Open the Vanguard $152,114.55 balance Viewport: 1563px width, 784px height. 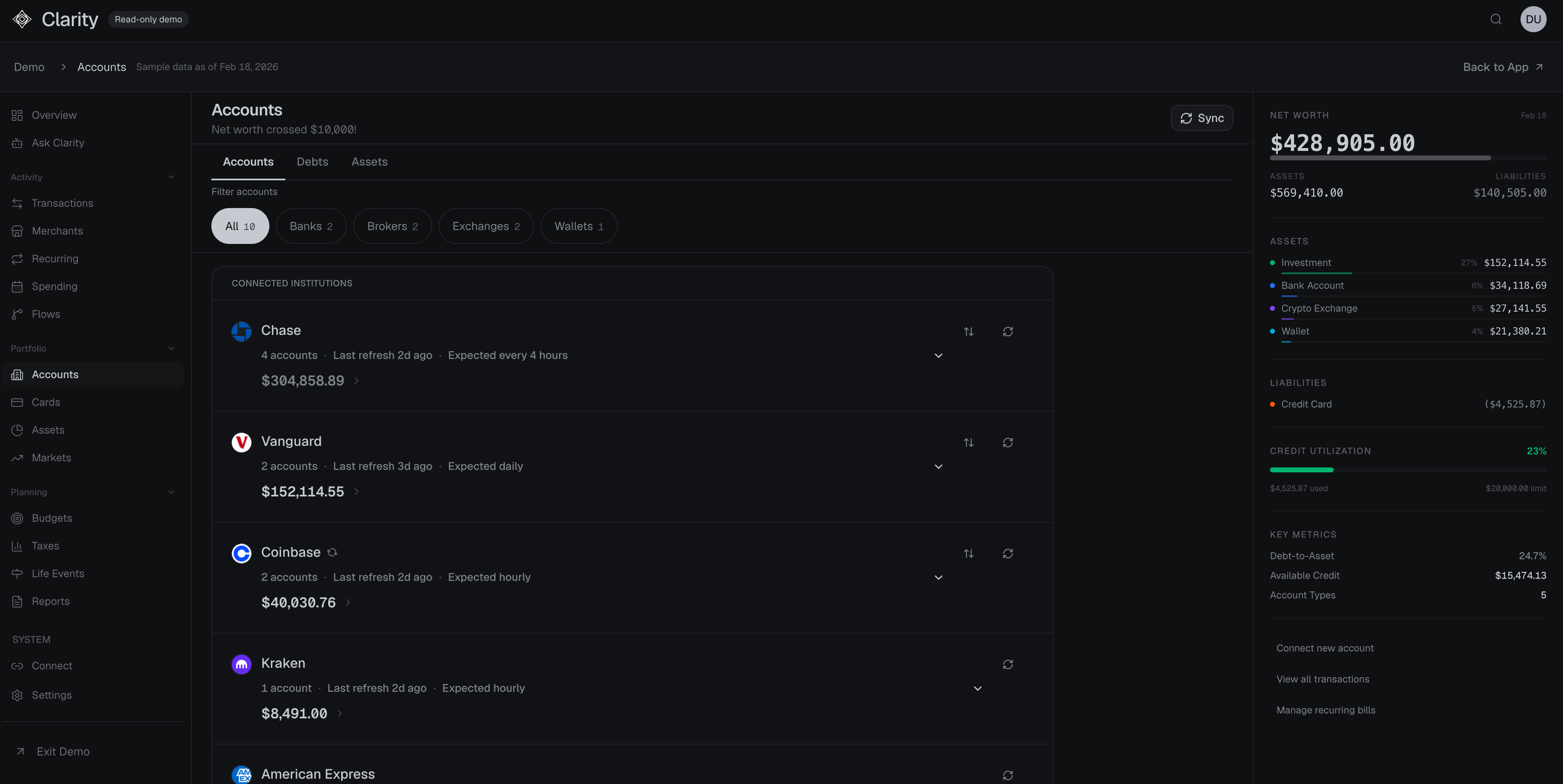pos(302,492)
